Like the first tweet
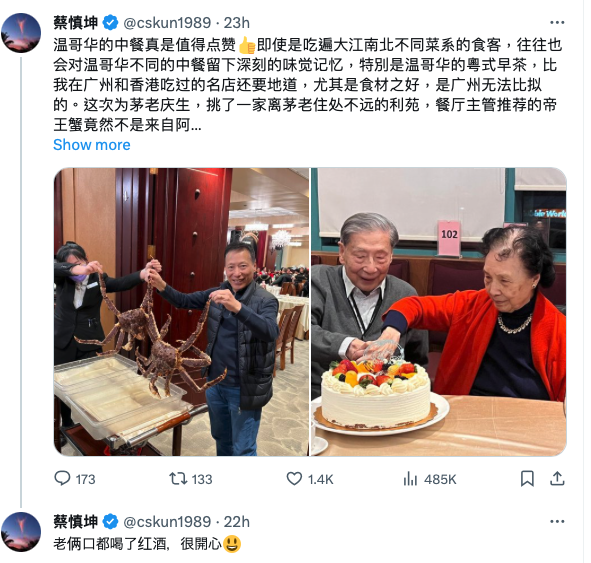591x563 pixels. (x=310, y=479)
